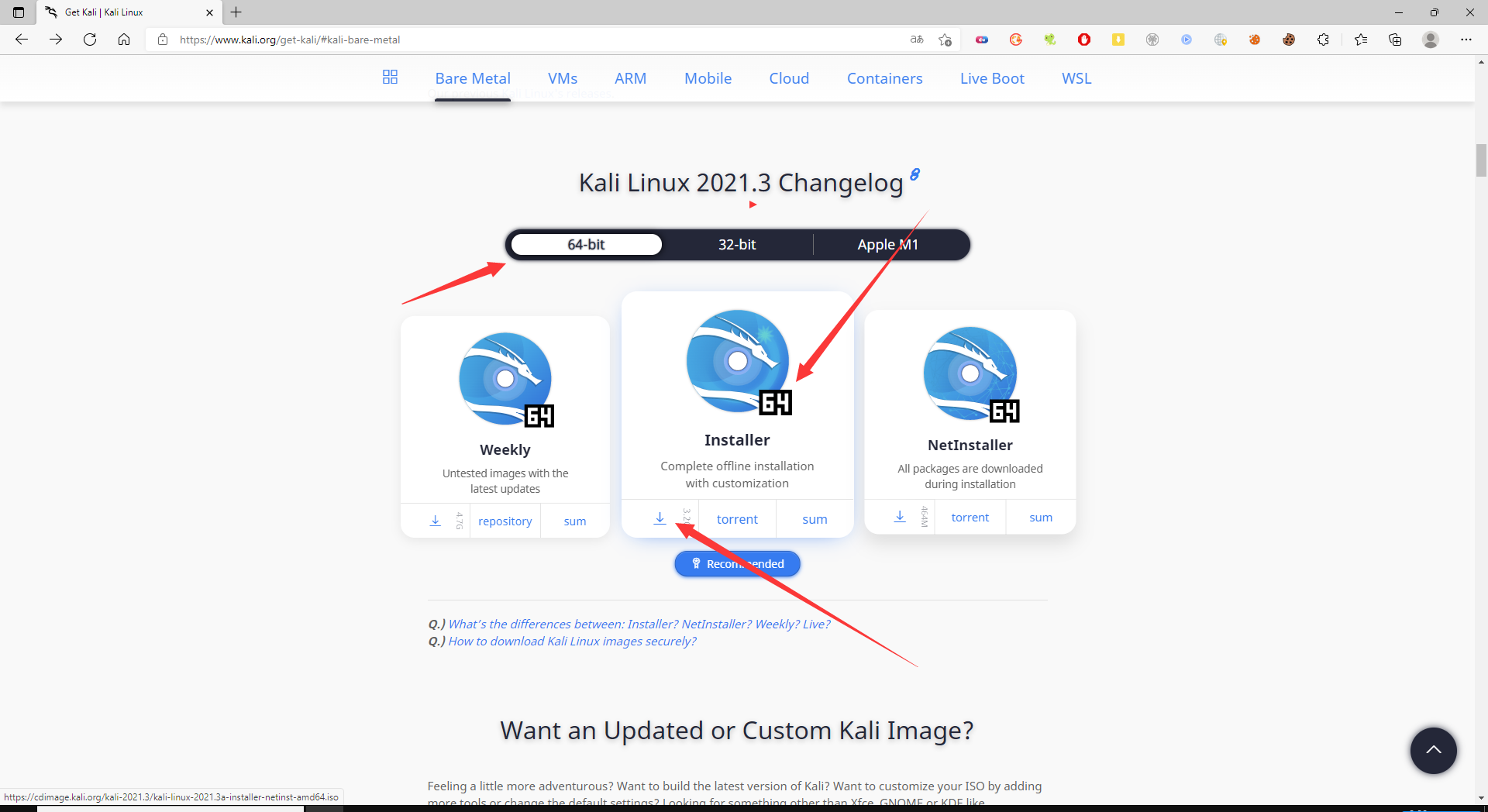This screenshot has height=812, width=1488.
Task: Click the Kali Linux 2021.3 Changelog heading
Action: coord(741,183)
